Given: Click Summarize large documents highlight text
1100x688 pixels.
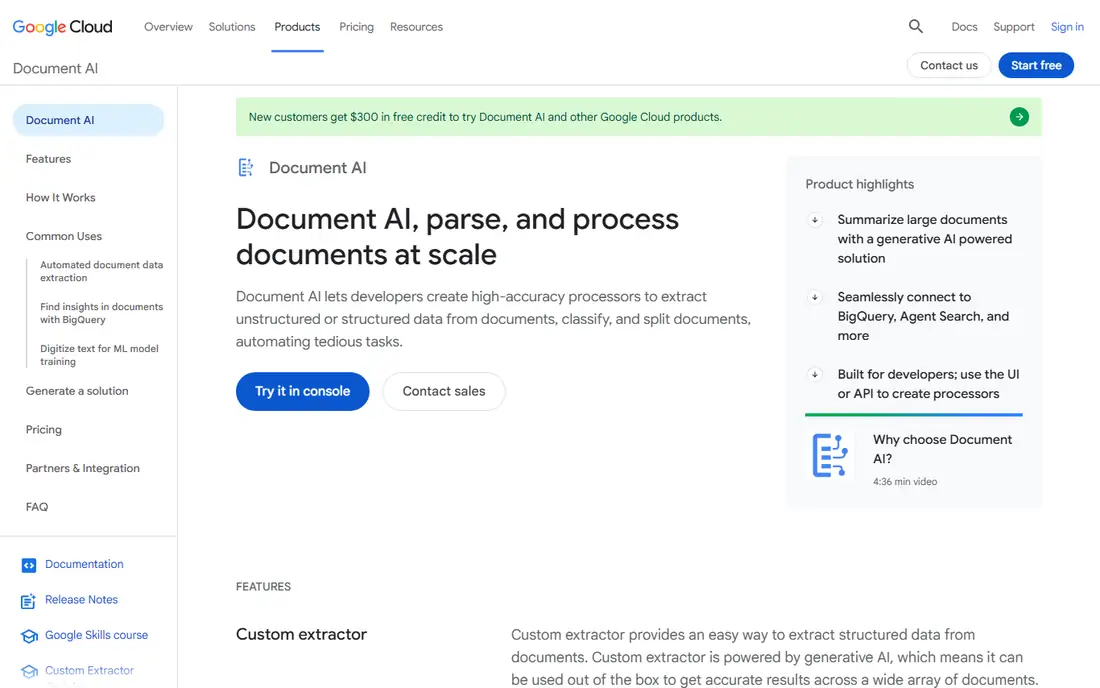Looking at the screenshot, I should (x=925, y=239).
